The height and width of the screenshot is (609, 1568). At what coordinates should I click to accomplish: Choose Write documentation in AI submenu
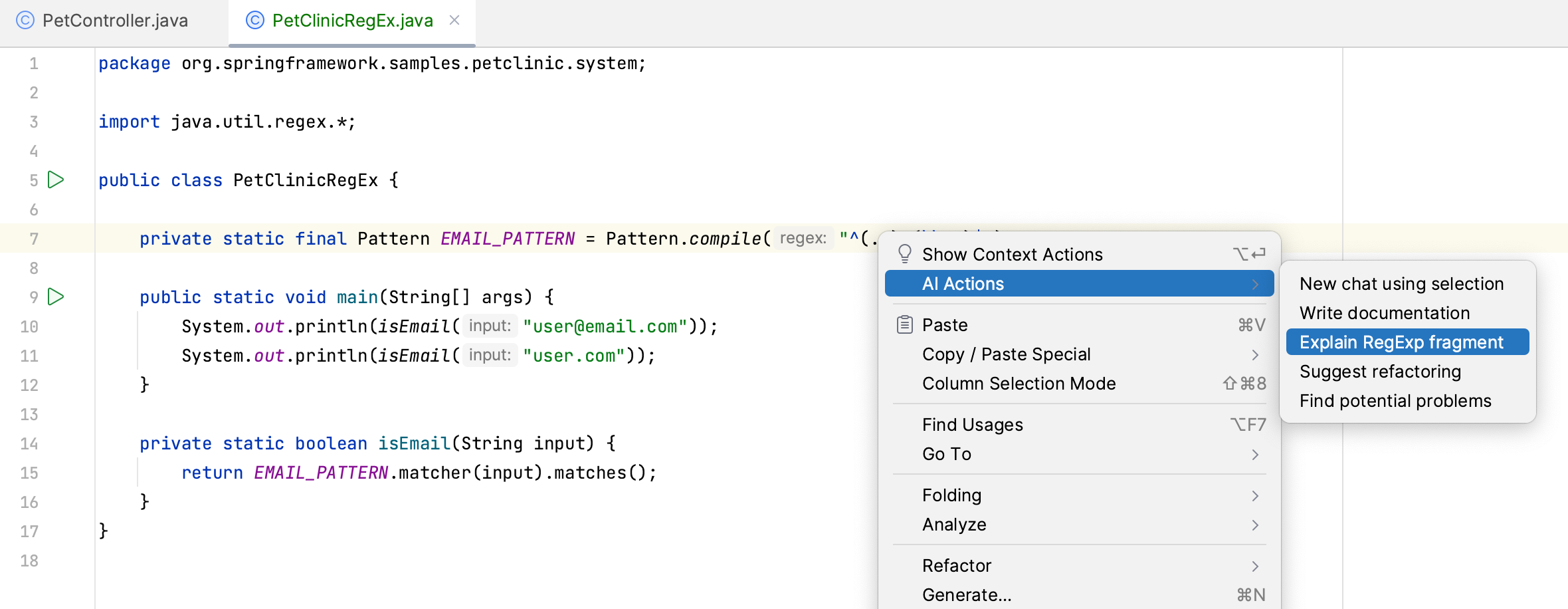pyautogui.click(x=1407, y=312)
